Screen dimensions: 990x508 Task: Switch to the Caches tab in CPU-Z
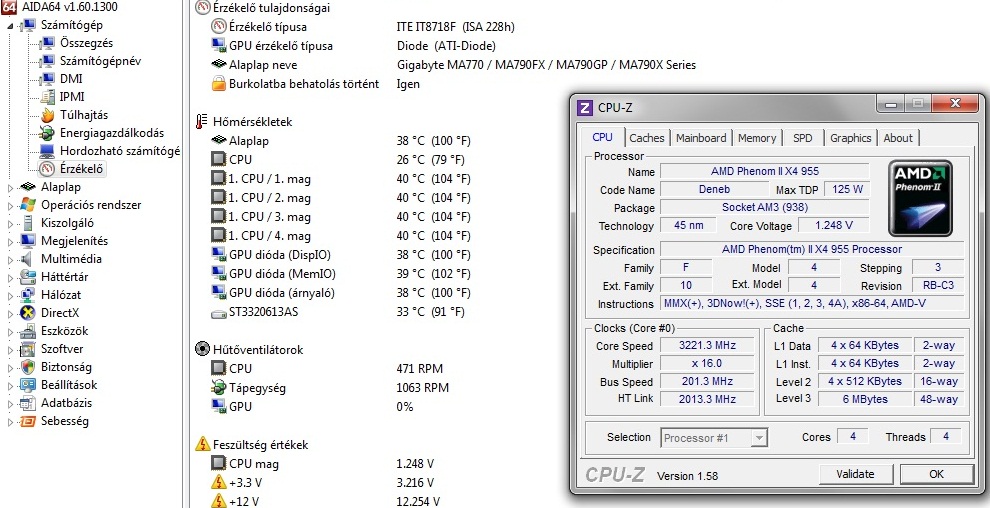647,138
